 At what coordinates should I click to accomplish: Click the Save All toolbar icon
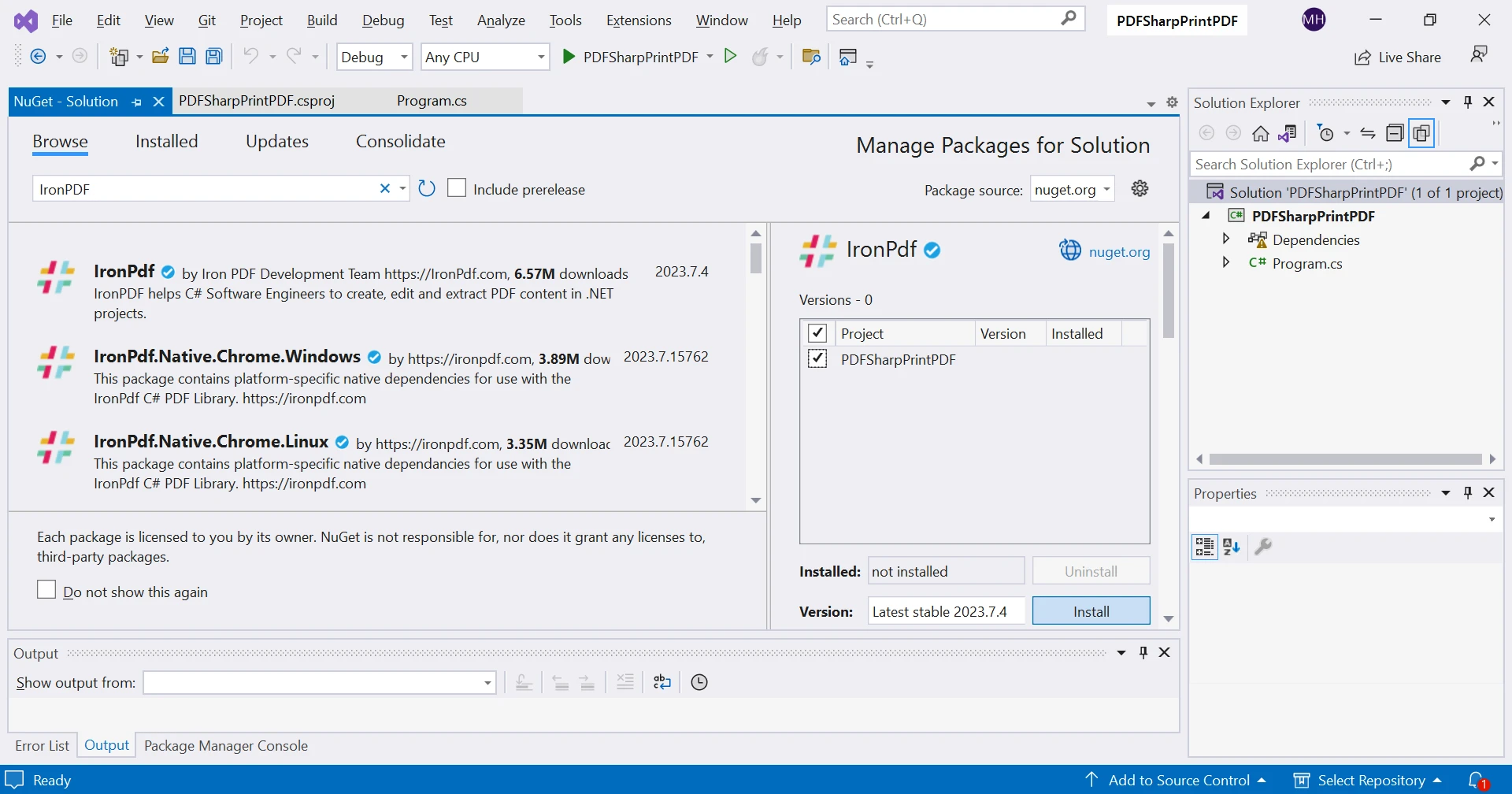pyautogui.click(x=214, y=57)
